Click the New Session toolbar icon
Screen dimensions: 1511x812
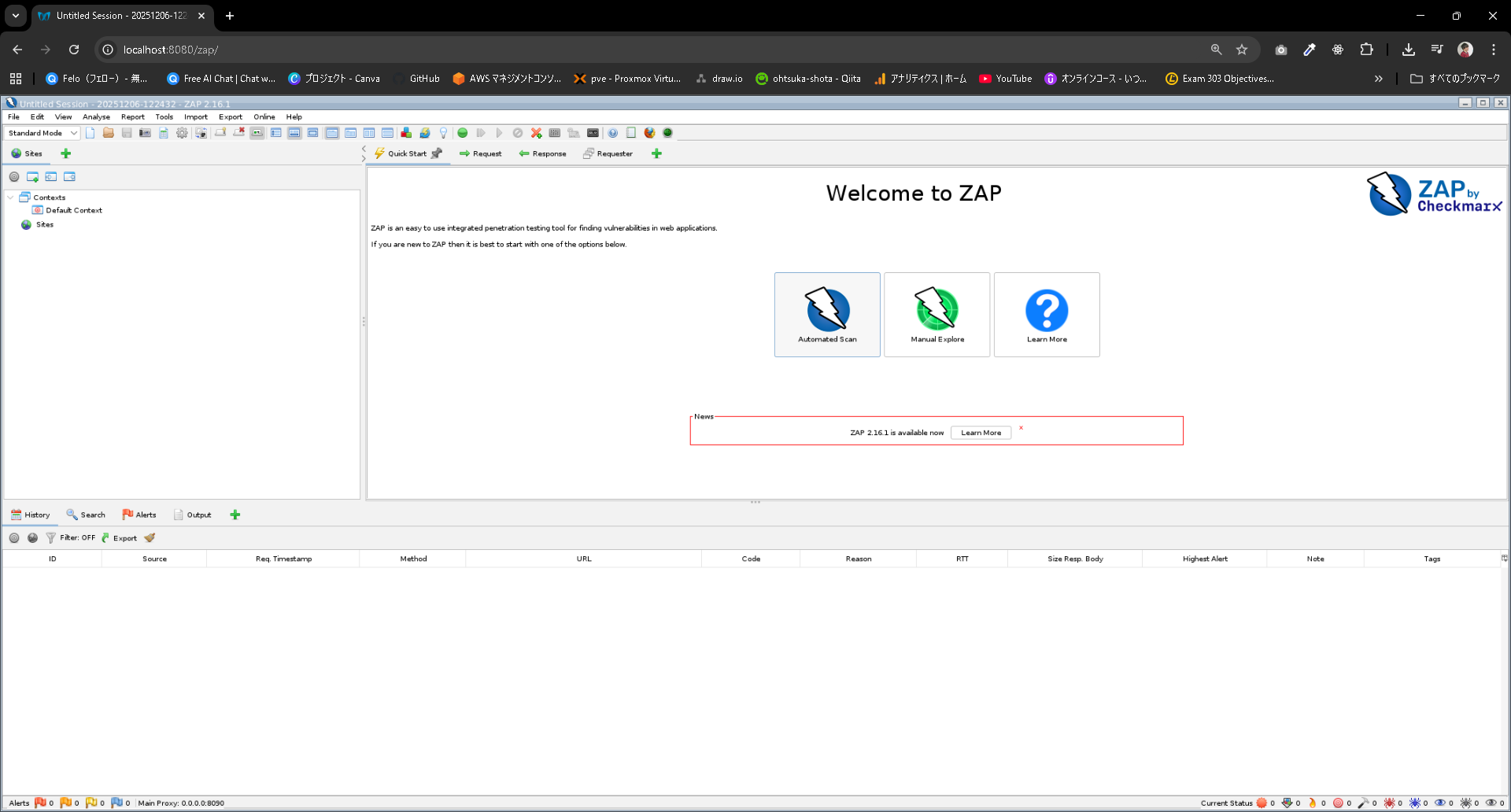pyautogui.click(x=91, y=133)
